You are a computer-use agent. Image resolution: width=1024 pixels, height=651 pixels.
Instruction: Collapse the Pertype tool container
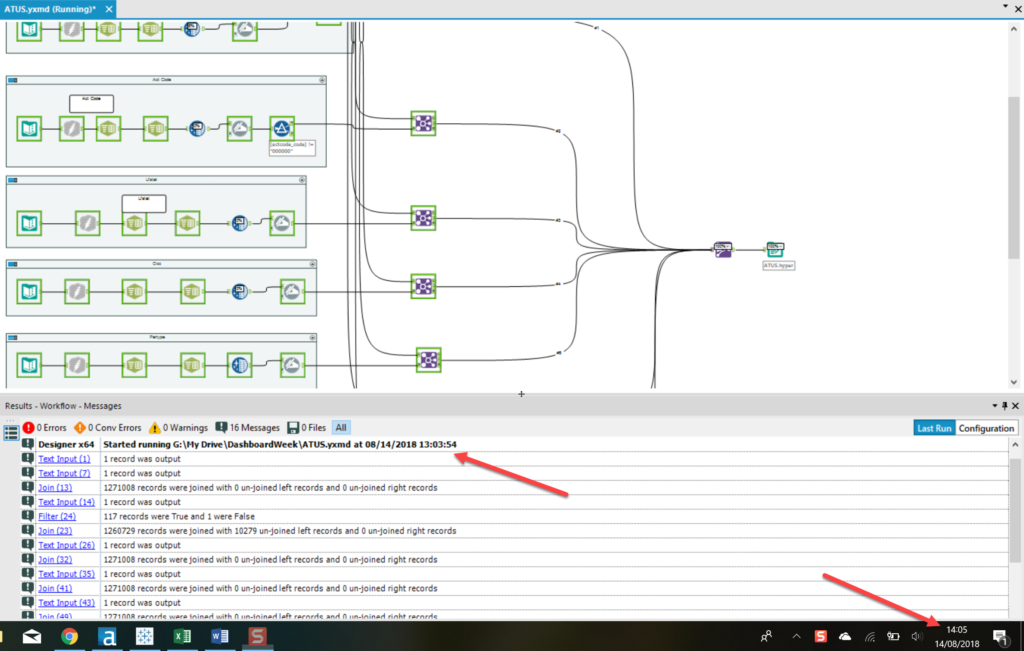[x=312, y=338]
